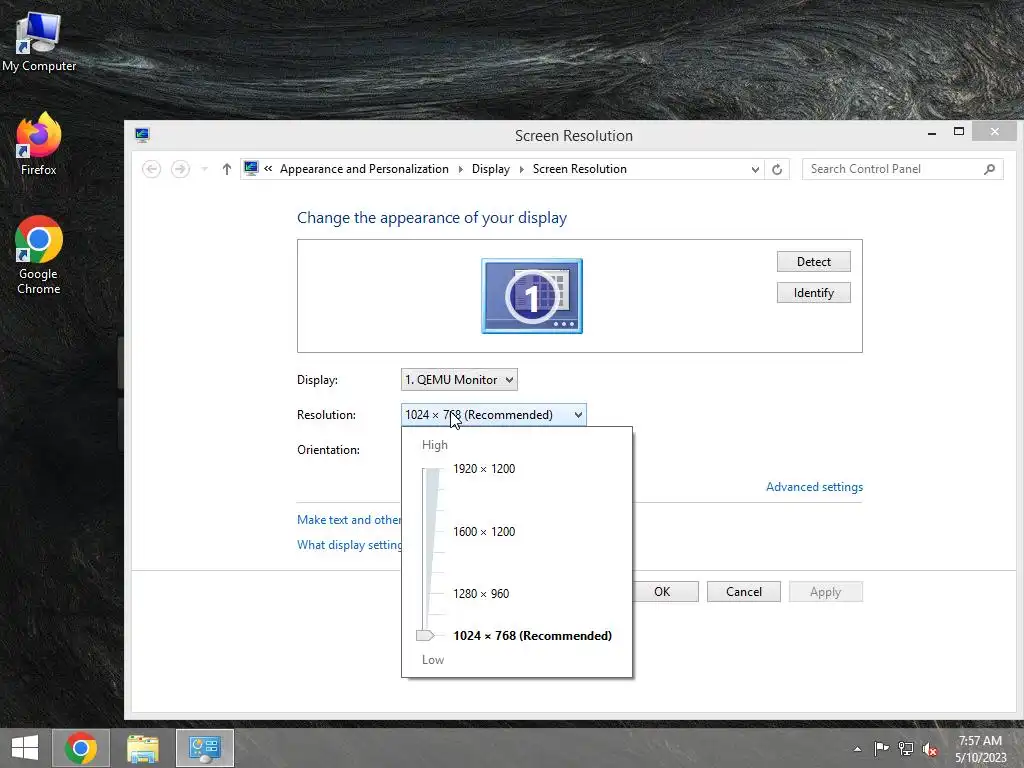Open Chrome from the taskbar
This screenshot has width=1024, height=768.
coord(81,748)
